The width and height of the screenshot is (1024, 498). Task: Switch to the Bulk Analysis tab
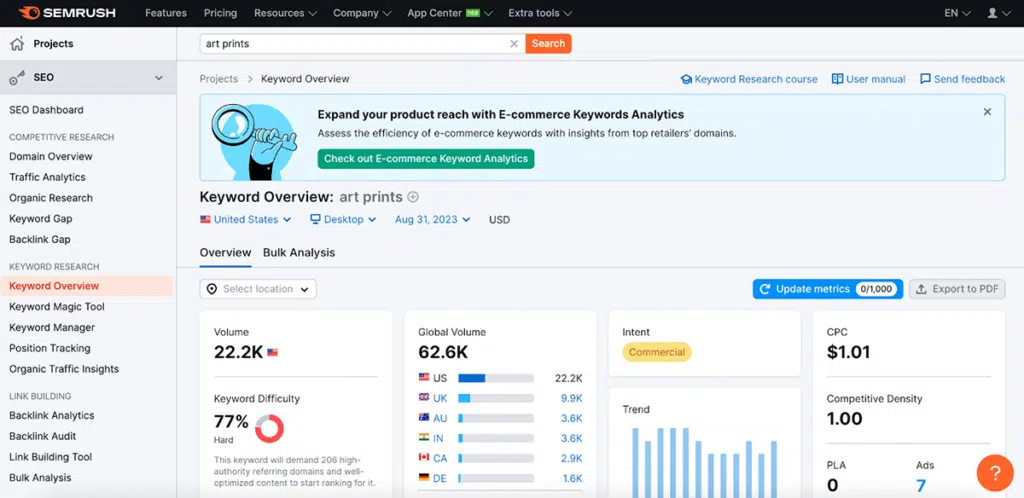coord(299,253)
